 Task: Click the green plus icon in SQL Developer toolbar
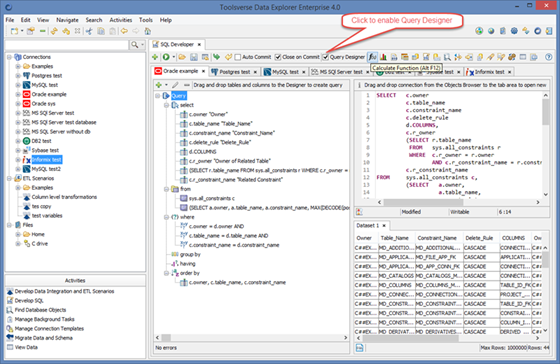(155, 57)
